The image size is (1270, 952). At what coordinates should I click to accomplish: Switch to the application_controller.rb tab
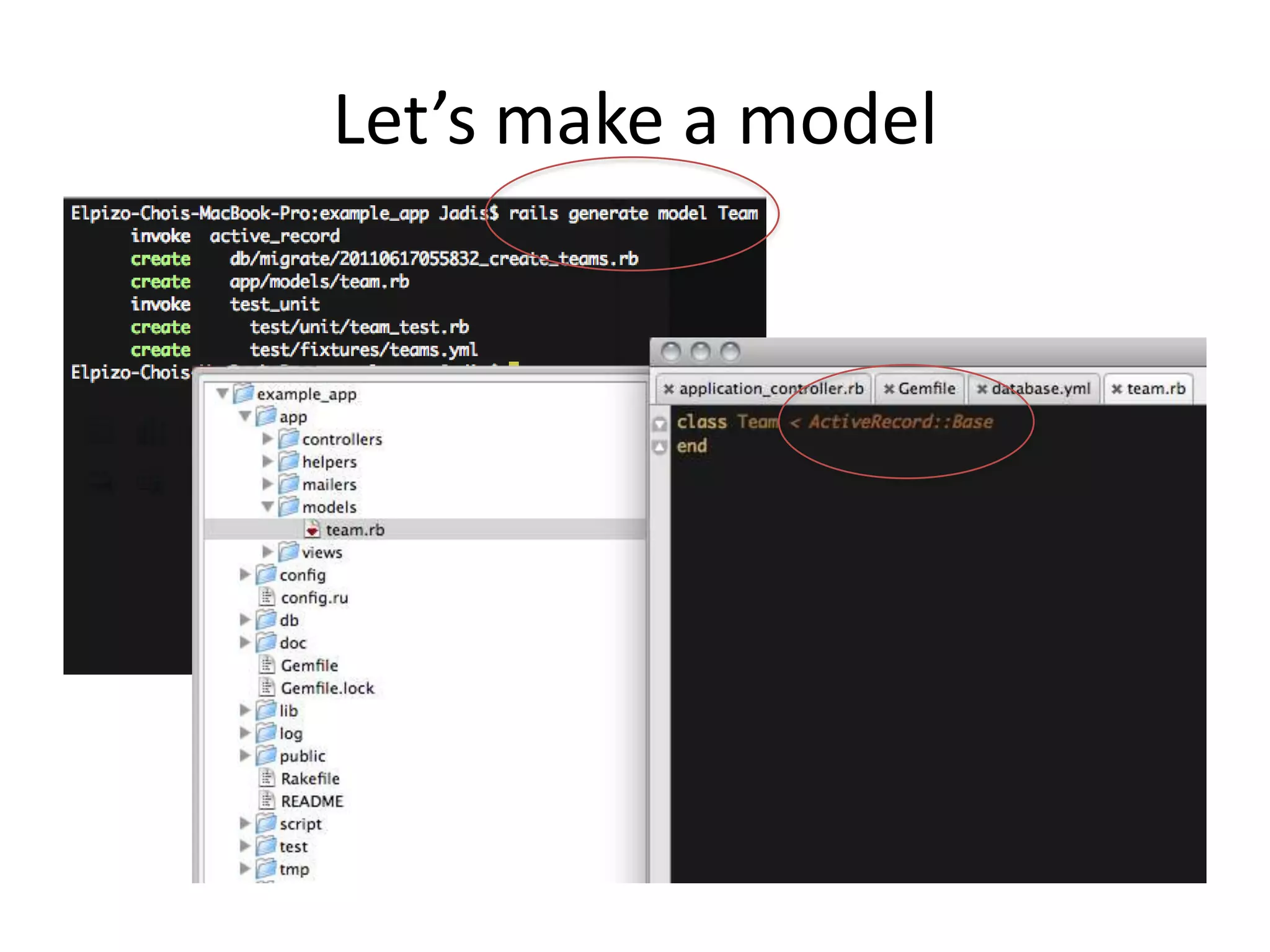(x=764, y=389)
